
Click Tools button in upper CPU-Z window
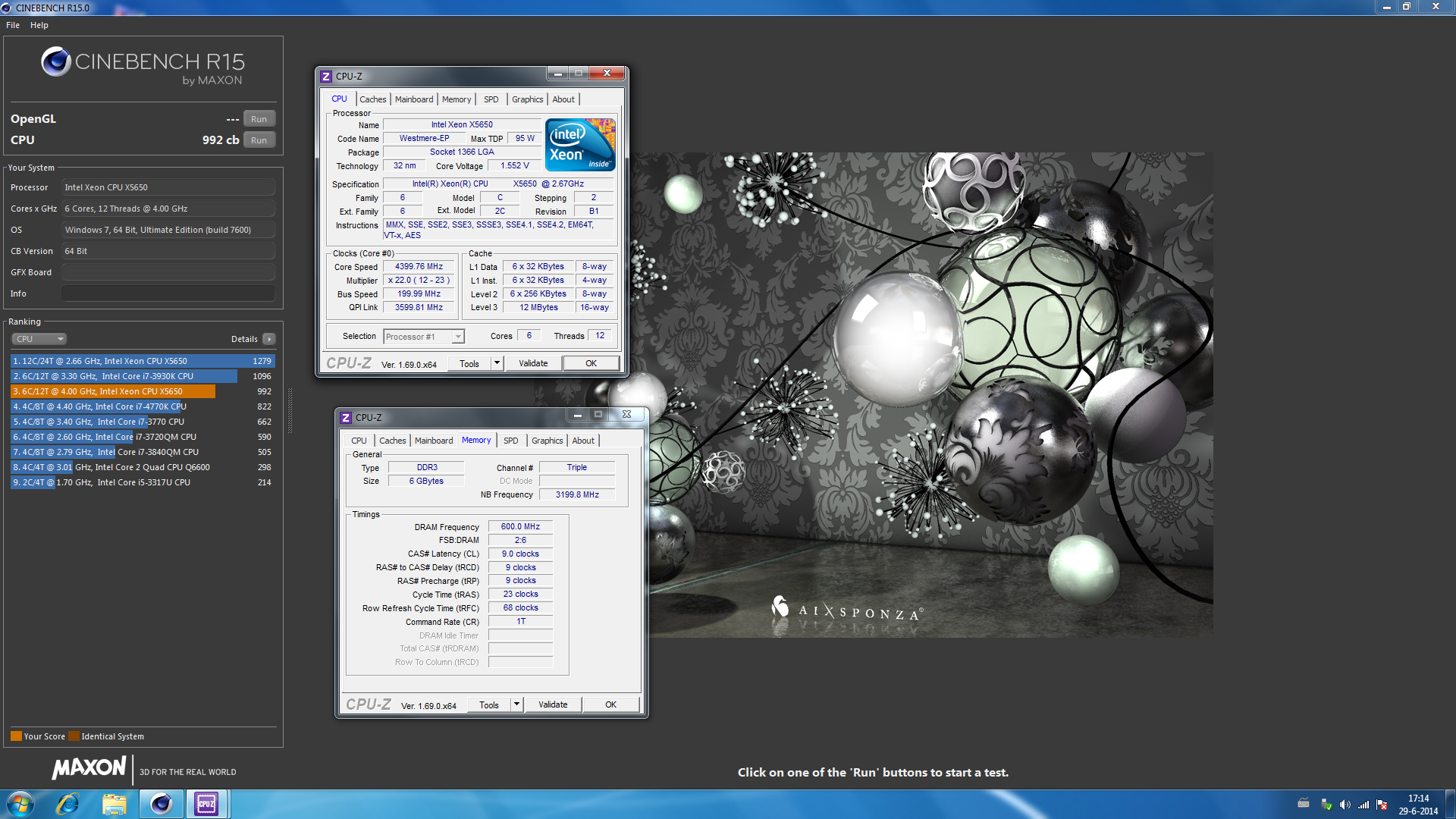(x=469, y=363)
